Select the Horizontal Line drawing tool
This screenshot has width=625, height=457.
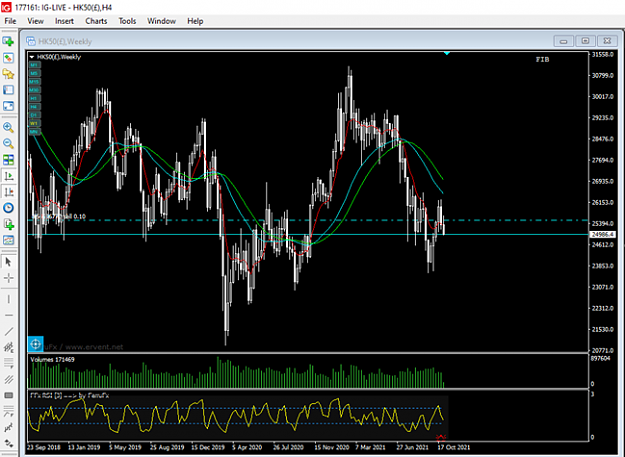tap(8, 315)
